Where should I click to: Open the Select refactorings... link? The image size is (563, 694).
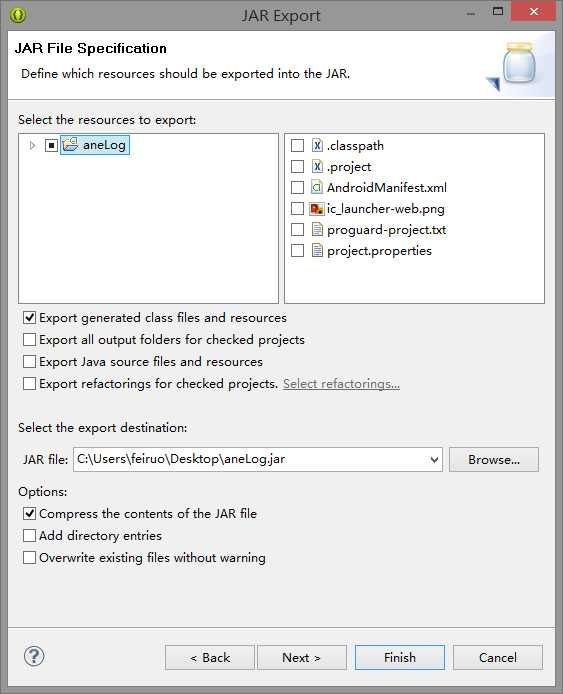click(x=341, y=384)
